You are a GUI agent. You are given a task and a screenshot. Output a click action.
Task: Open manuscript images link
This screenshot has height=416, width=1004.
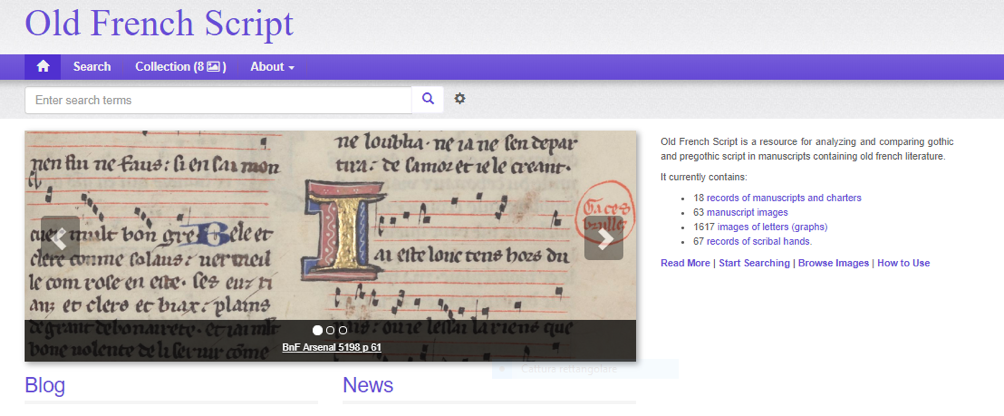pos(747,212)
